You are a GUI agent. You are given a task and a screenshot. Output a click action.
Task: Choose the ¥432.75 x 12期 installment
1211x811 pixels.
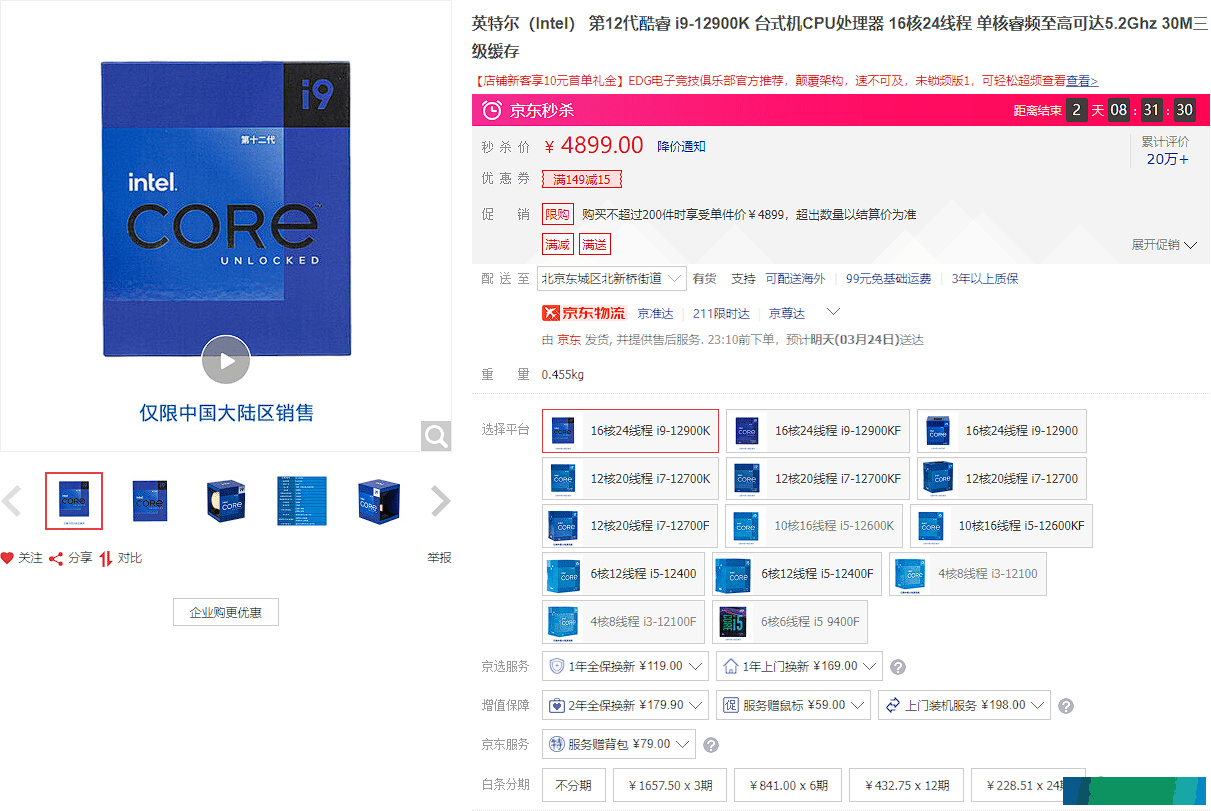tap(907, 785)
